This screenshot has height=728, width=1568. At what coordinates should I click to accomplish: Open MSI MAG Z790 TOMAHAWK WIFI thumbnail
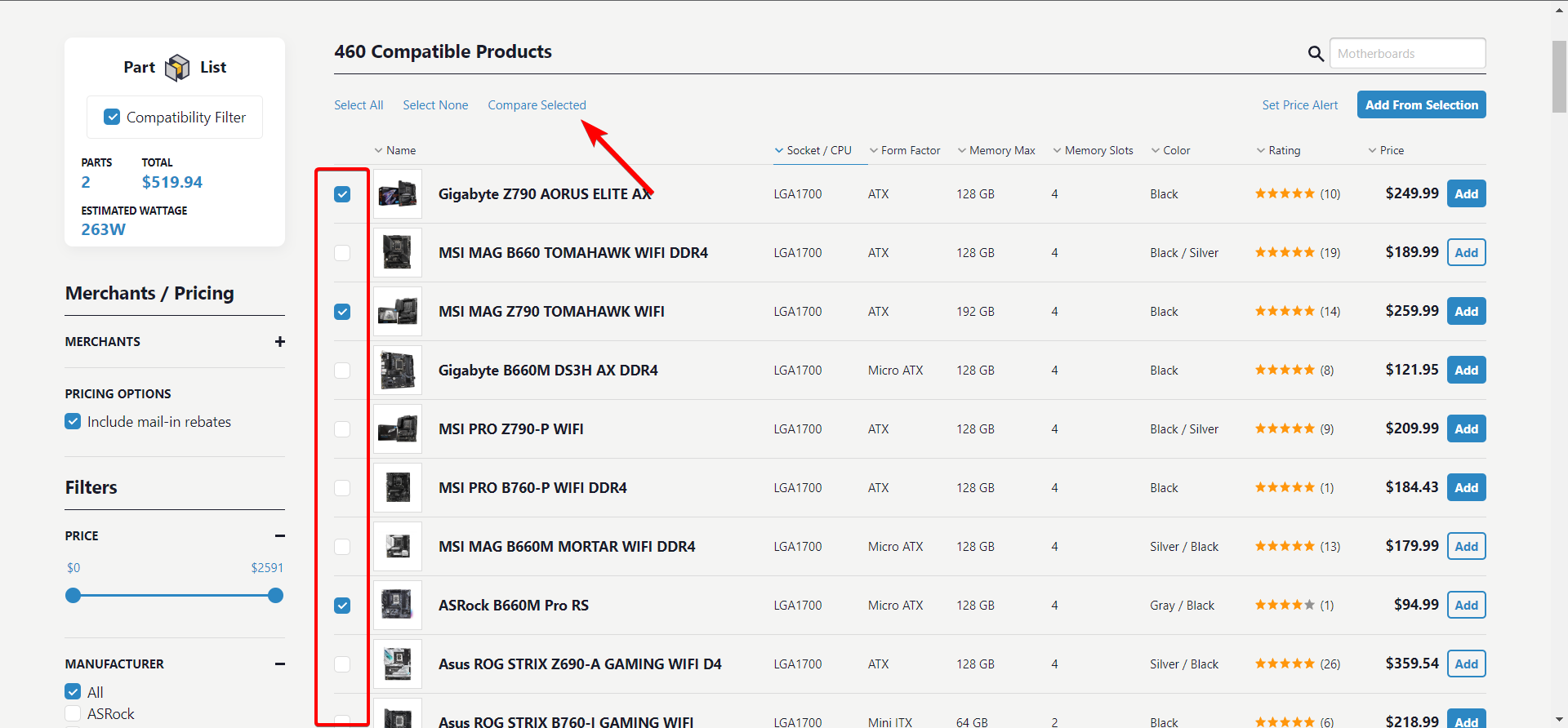click(398, 312)
